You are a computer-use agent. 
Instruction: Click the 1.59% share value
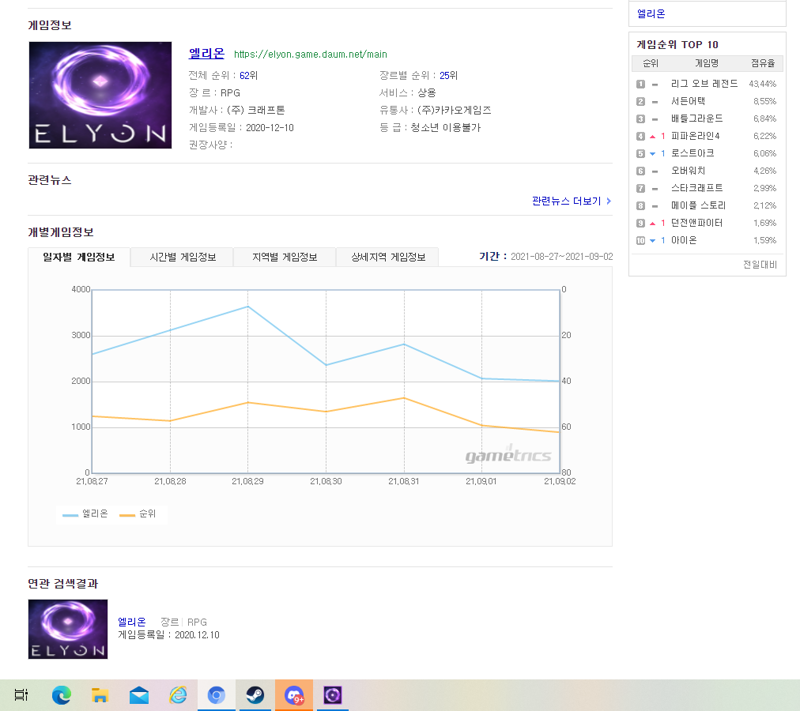click(765, 240)
